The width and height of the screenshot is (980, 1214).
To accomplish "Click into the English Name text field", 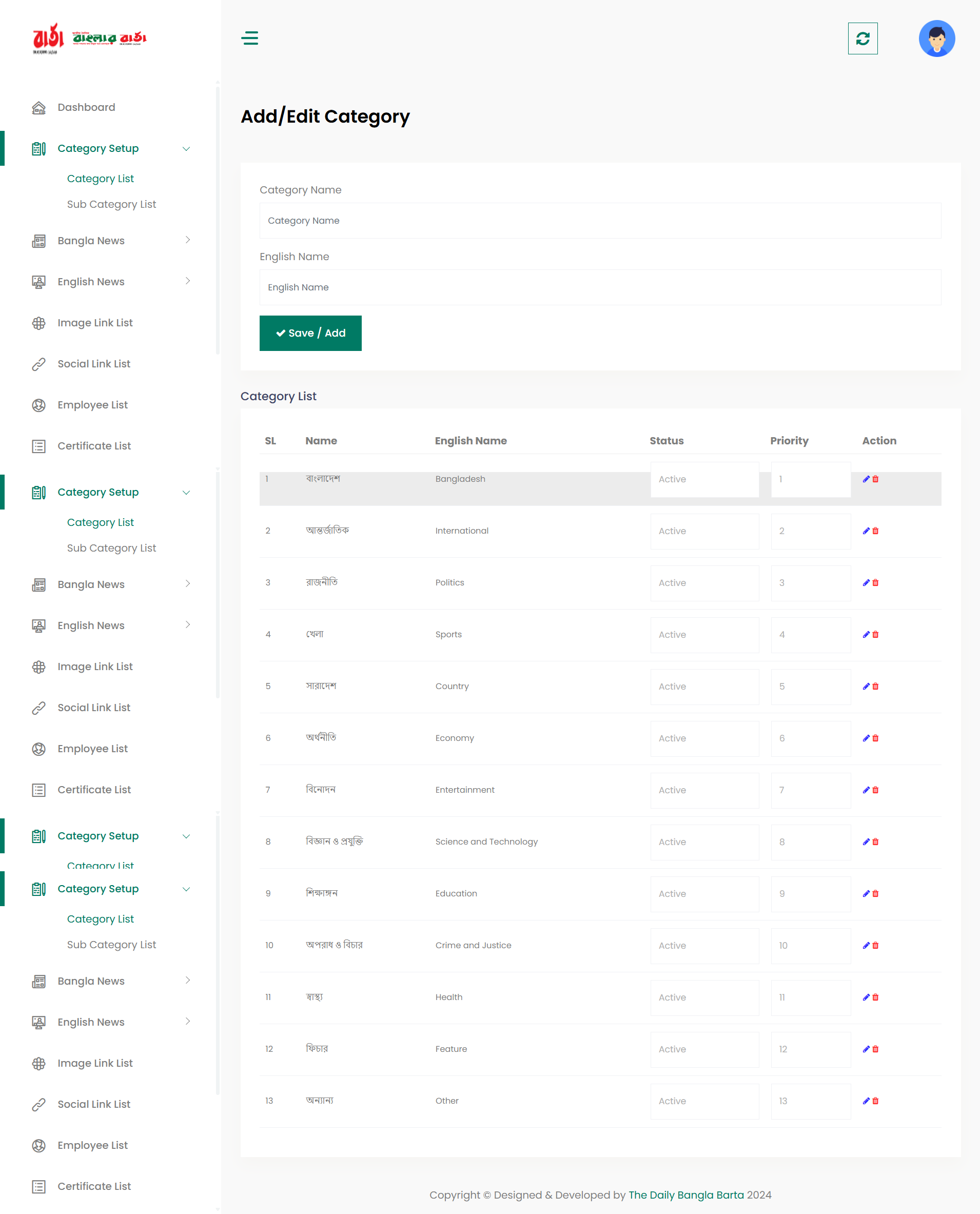I will click(599, 287).
